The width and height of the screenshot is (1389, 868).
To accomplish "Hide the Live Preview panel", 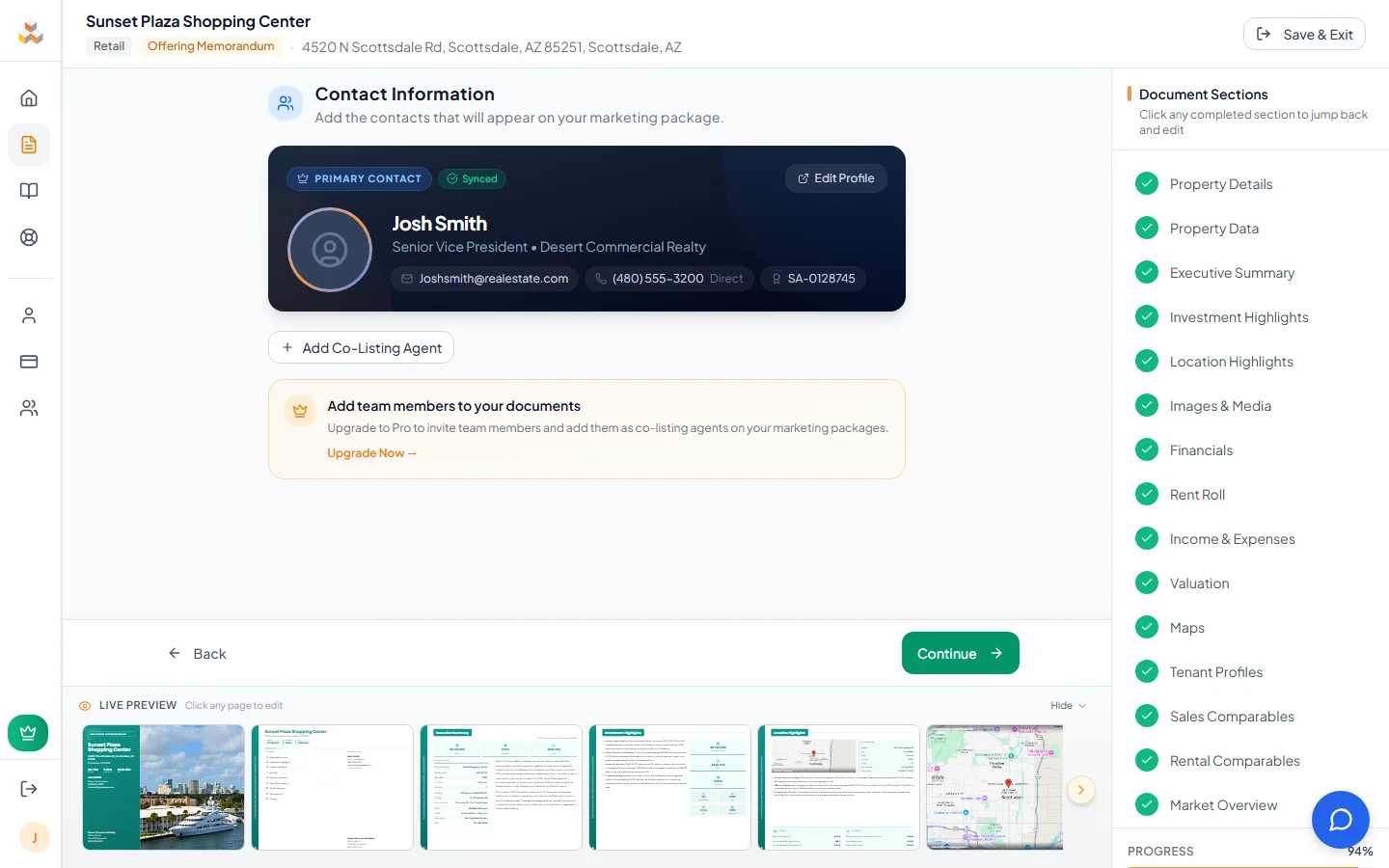I will 1068,705.
